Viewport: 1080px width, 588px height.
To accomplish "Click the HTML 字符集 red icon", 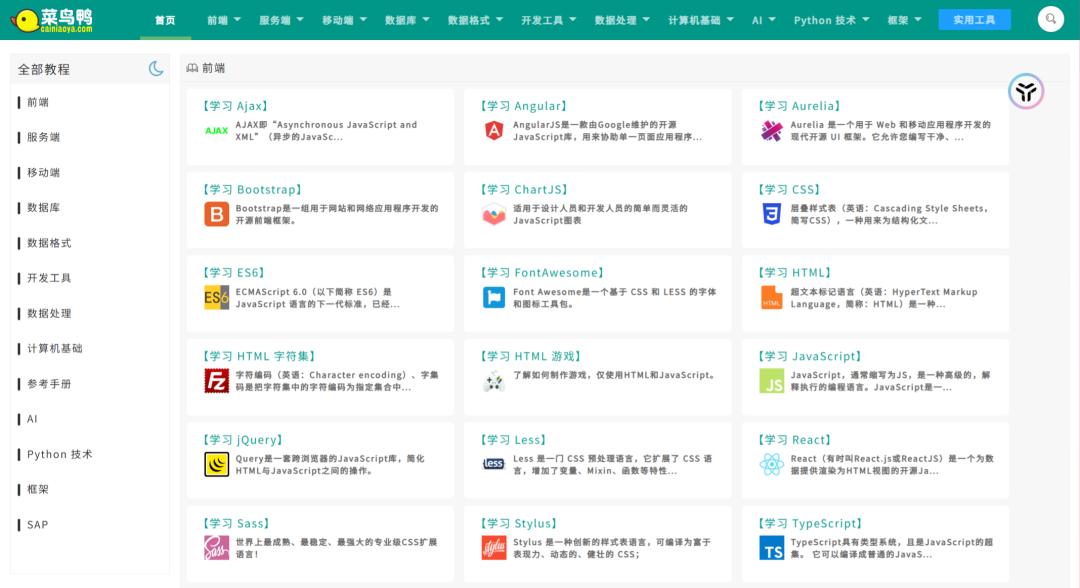I will coord(216,381).
